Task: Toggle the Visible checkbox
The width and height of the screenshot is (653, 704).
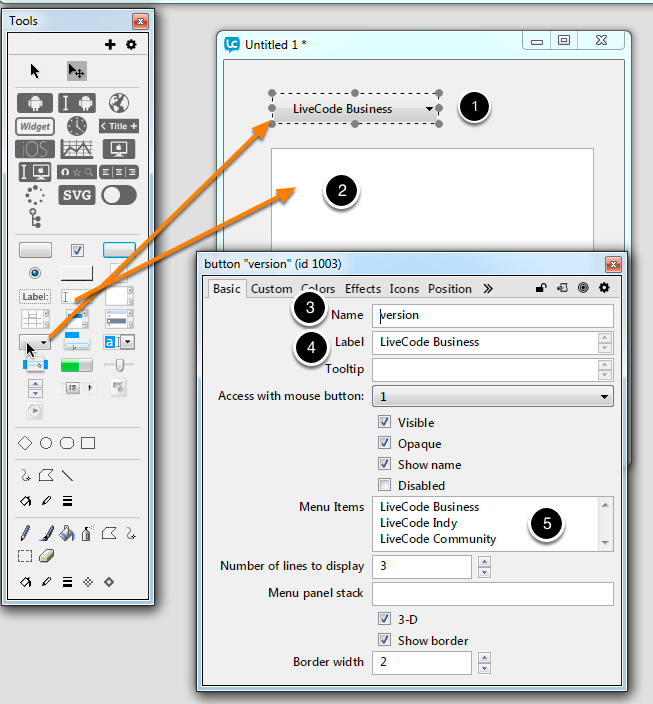Action: pyautogui.click(x=384, y=422)
